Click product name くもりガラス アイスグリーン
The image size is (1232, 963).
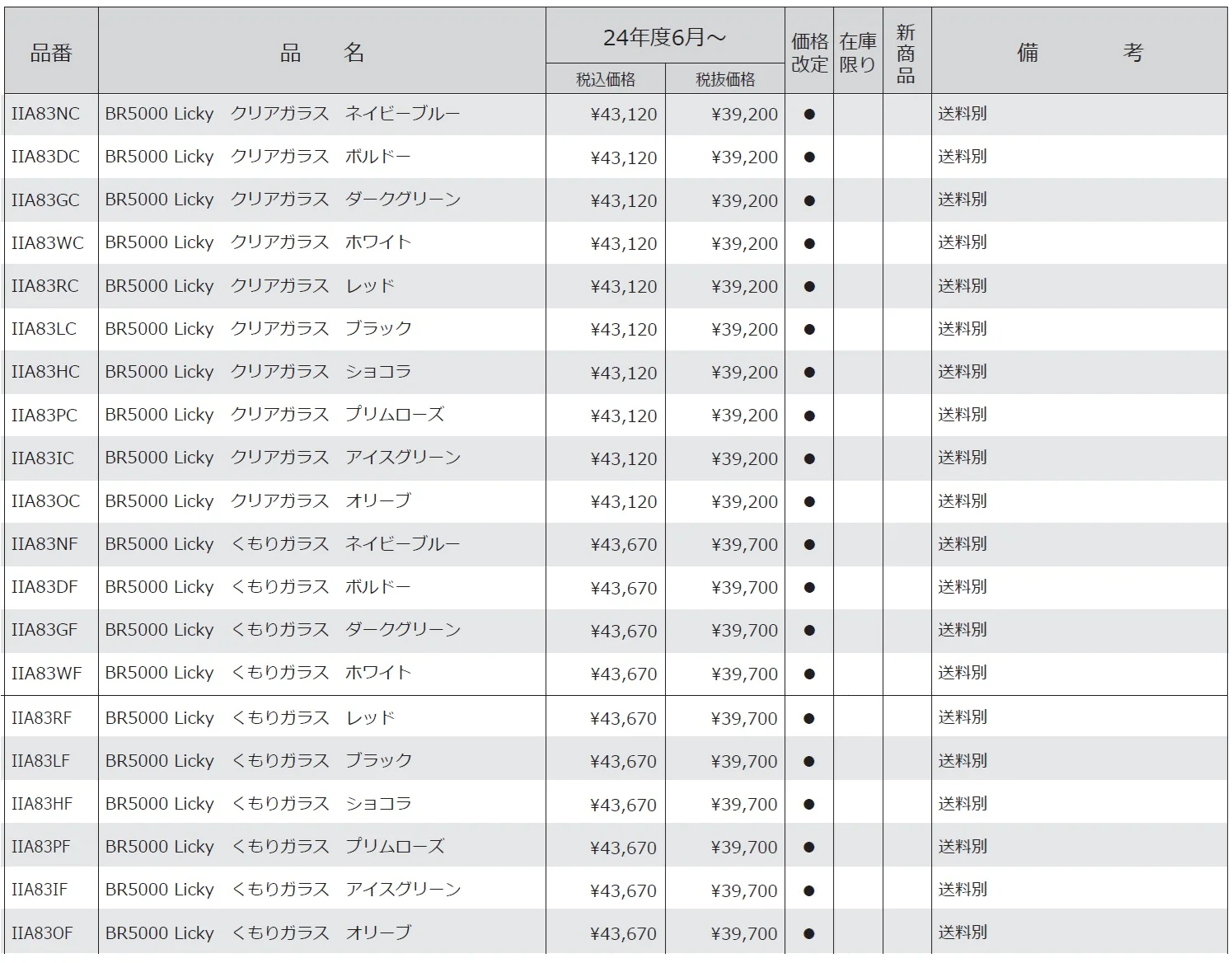pos(344,890)
